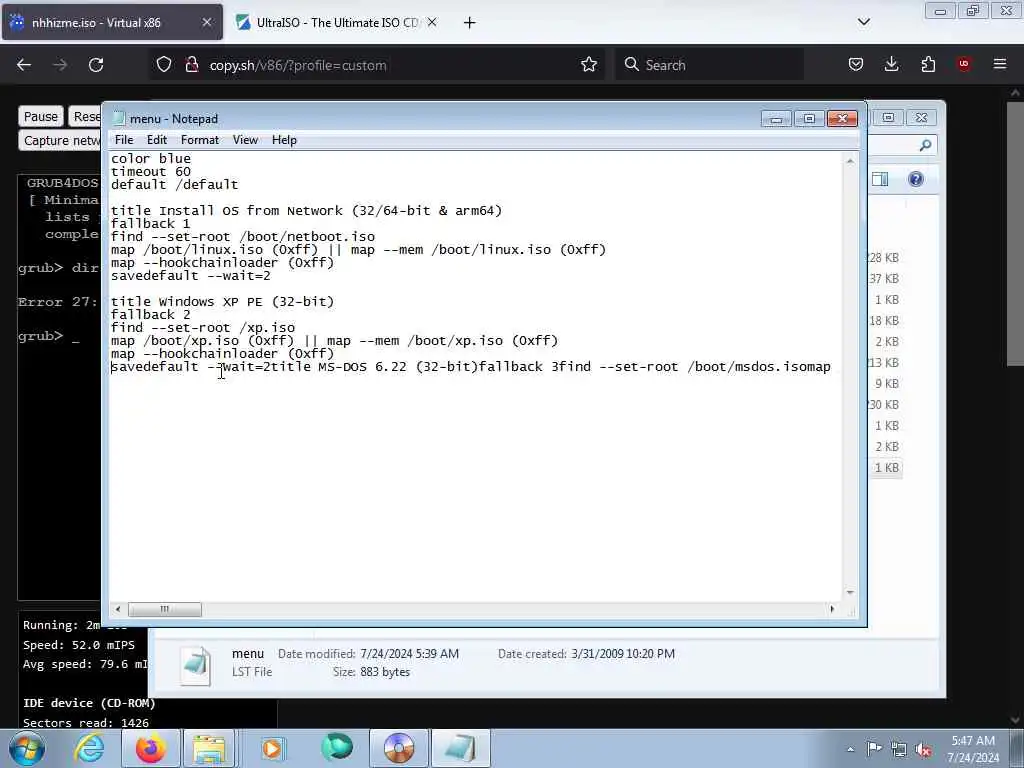Open the Windows Start orb
Viewport: 1024px width, 768px height.
[26, 748]
